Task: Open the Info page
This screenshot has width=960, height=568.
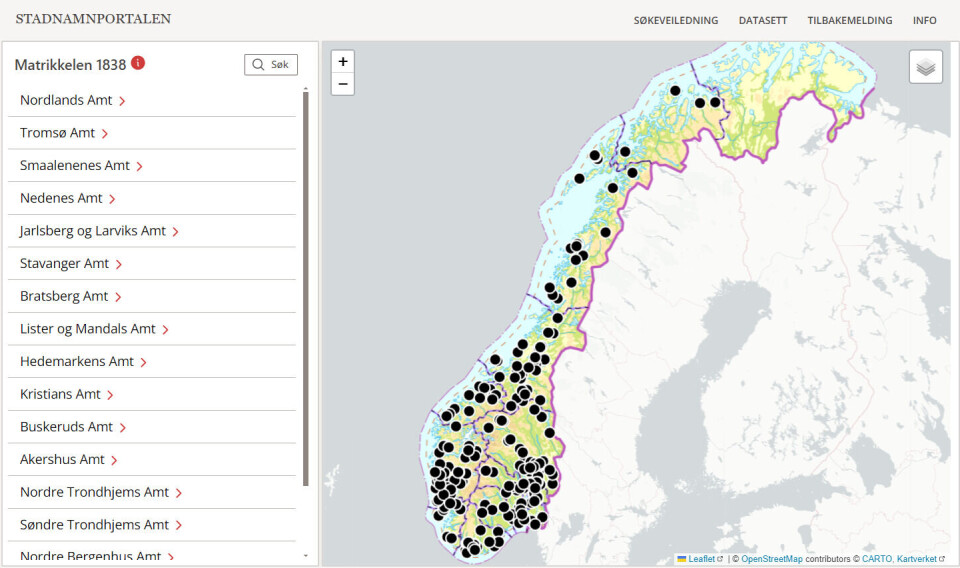Action: tap(924, 20)
